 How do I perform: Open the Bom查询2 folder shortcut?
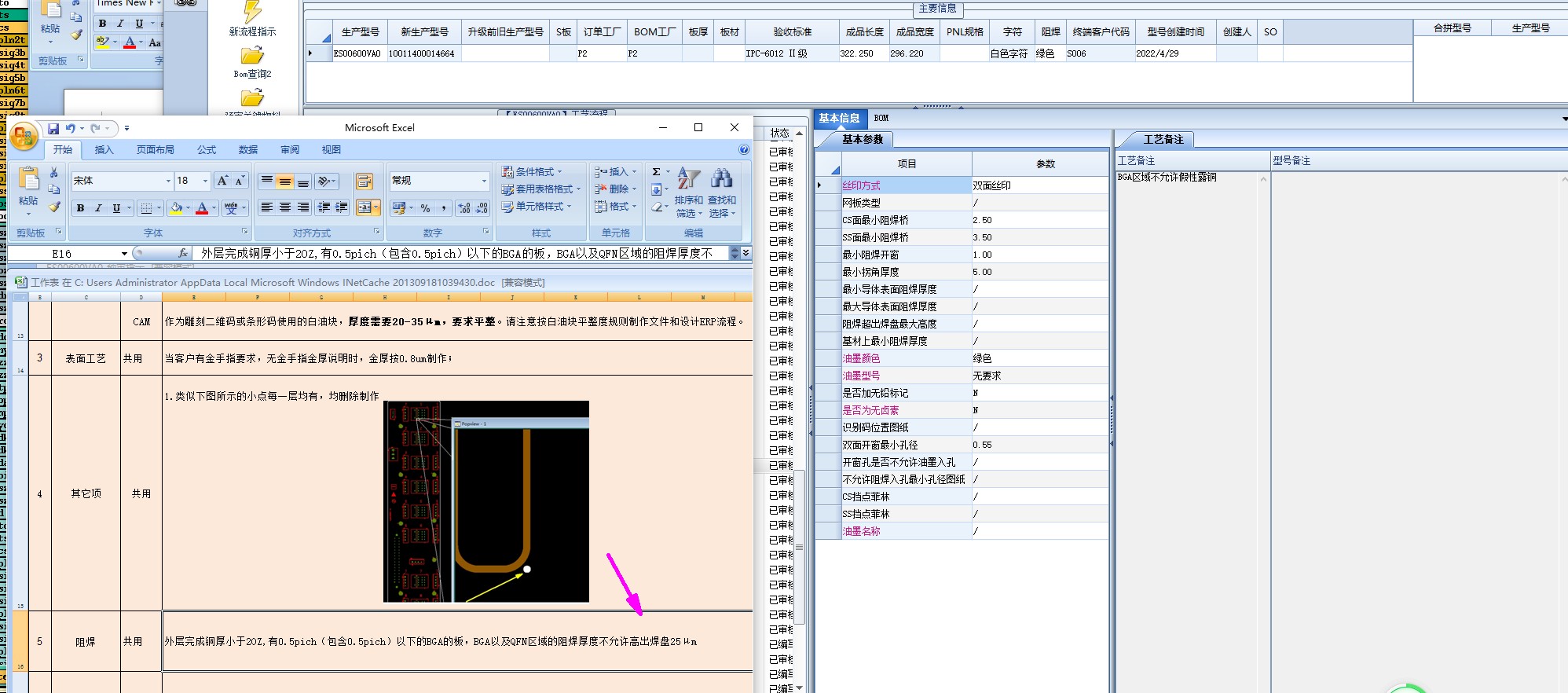click(x=252, y=64)
